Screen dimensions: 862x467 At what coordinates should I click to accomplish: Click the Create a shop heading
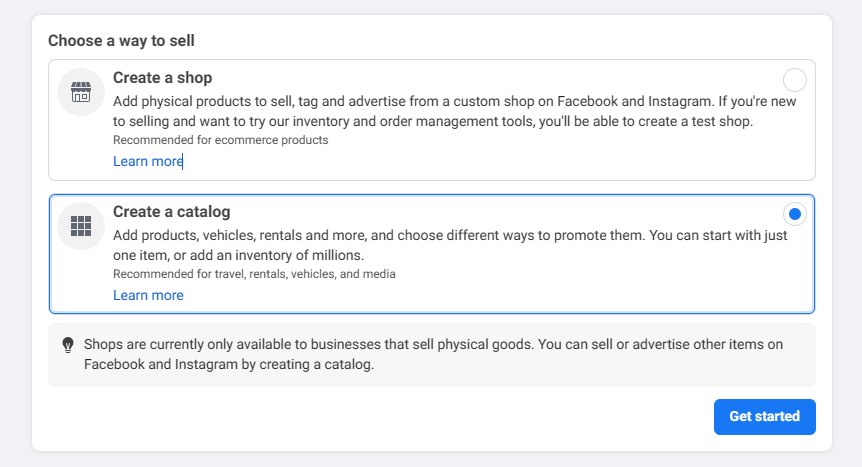click(162, 77)
